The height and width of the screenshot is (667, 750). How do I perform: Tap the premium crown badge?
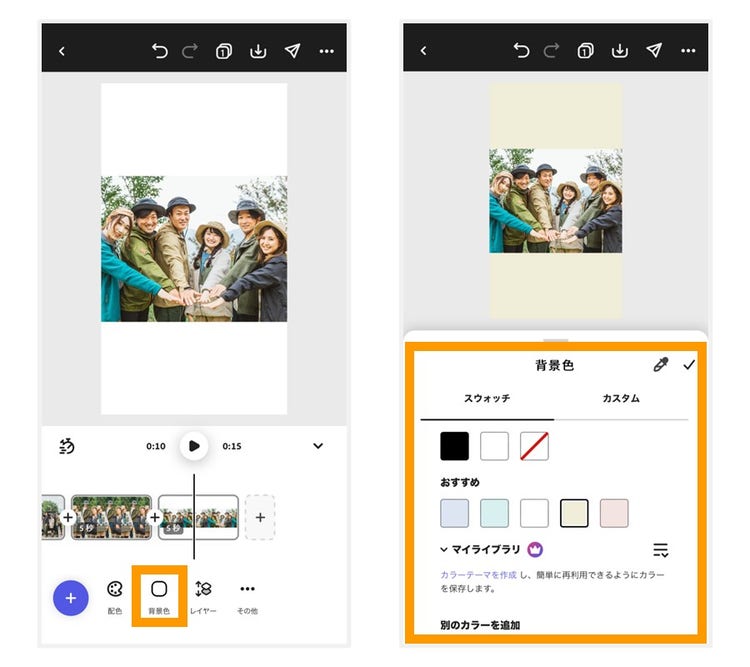pyautogui.click(x=535, y=549)
